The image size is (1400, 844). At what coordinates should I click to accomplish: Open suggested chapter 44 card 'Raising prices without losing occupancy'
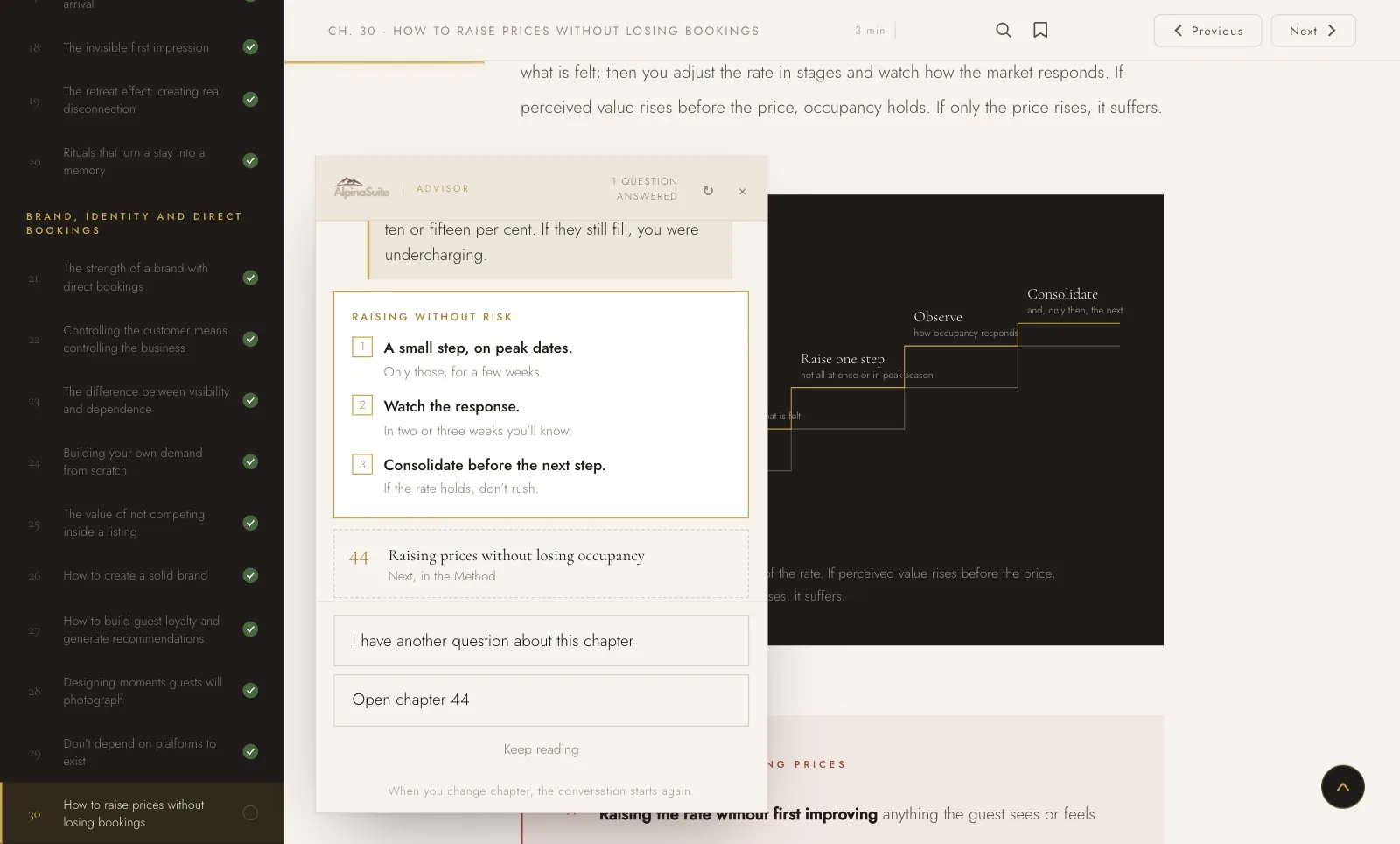(541, 565)
